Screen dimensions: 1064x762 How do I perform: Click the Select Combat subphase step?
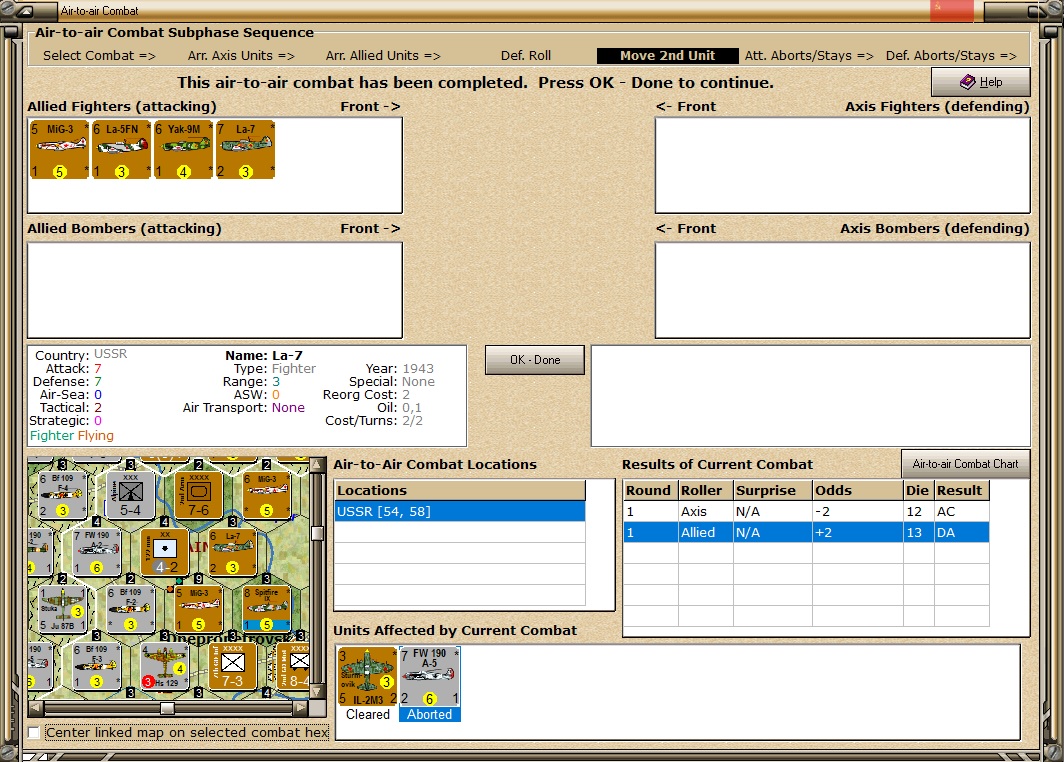[x=99, y=56]
